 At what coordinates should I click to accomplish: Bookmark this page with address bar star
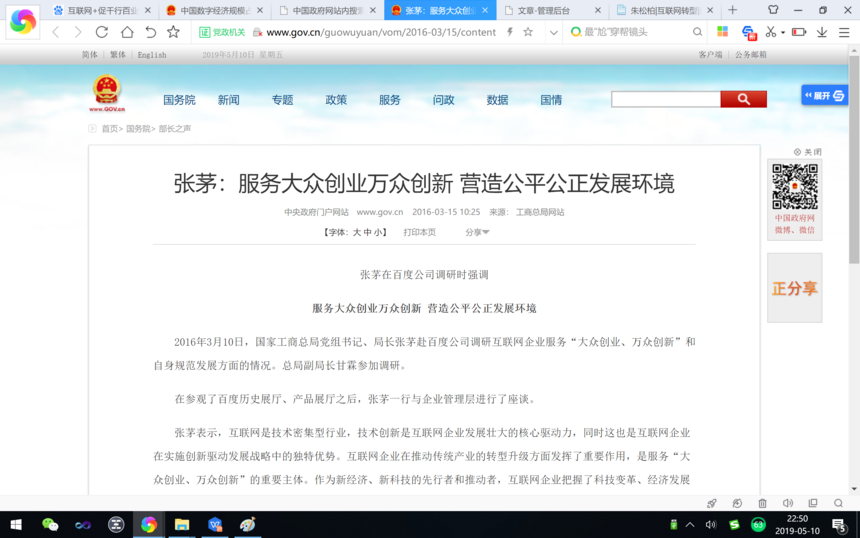tap(528, 32)
